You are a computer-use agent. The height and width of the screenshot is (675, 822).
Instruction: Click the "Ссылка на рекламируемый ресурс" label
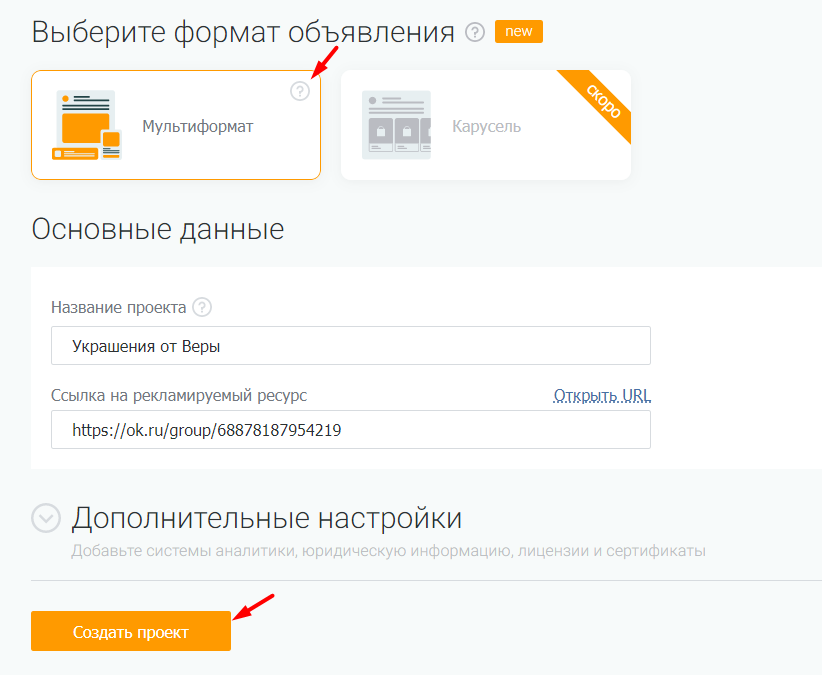click(179, 395)
